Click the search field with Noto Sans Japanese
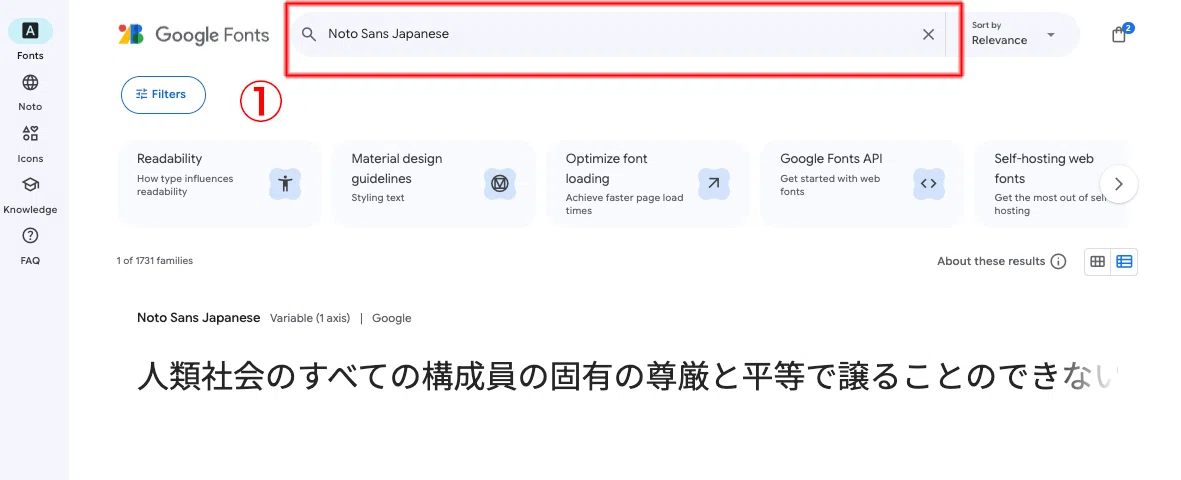 pyautogui.click(x=618, y=34)
